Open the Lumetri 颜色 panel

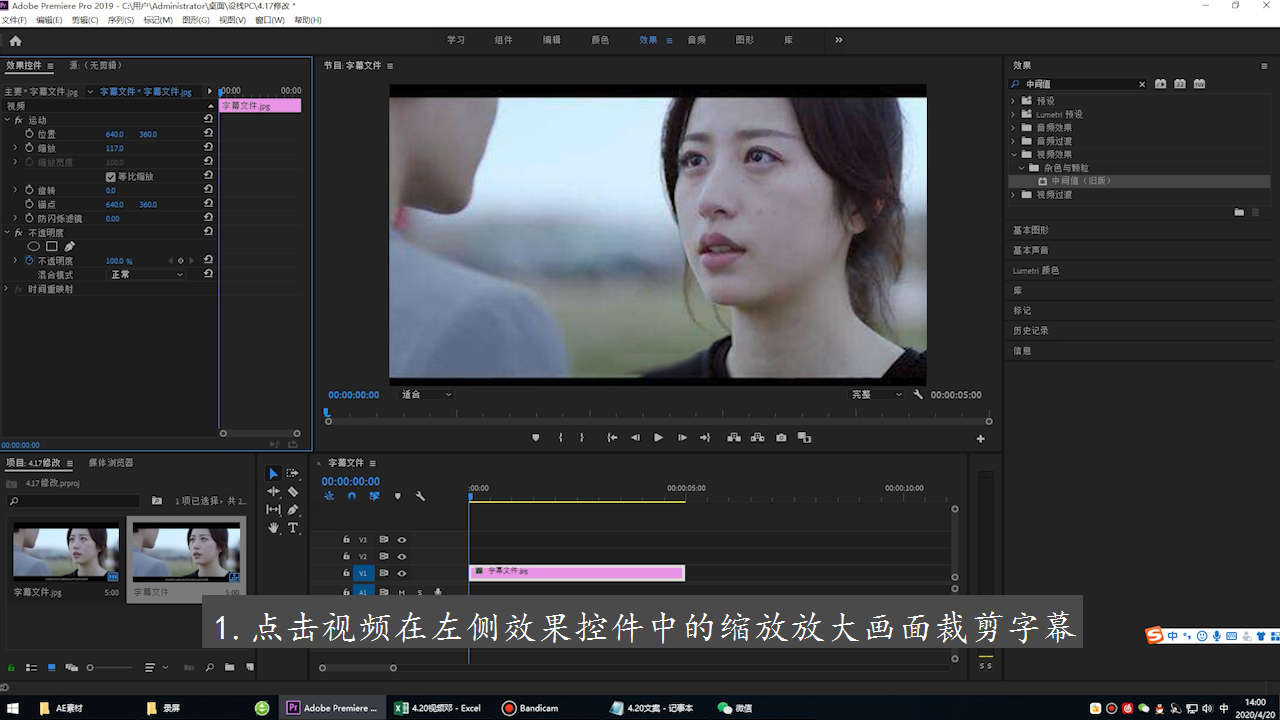pos(1036,270)
